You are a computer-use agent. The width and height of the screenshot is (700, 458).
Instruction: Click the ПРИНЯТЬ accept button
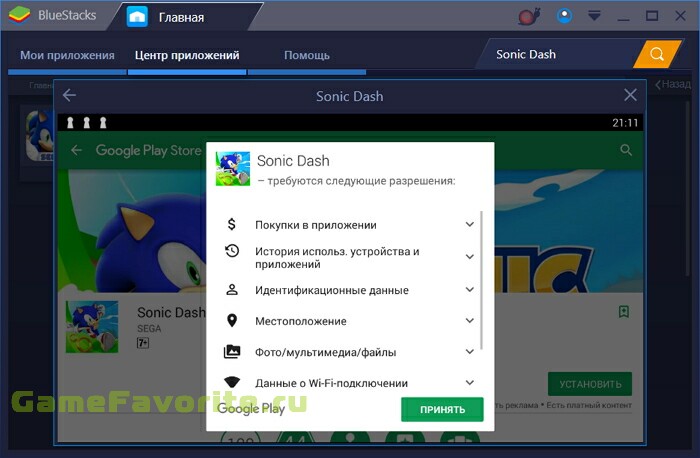[x=442, y=409]
